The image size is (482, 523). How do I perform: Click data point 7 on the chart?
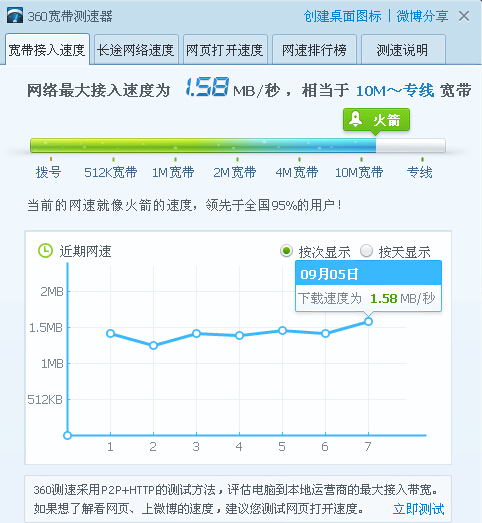coord(368,322)
